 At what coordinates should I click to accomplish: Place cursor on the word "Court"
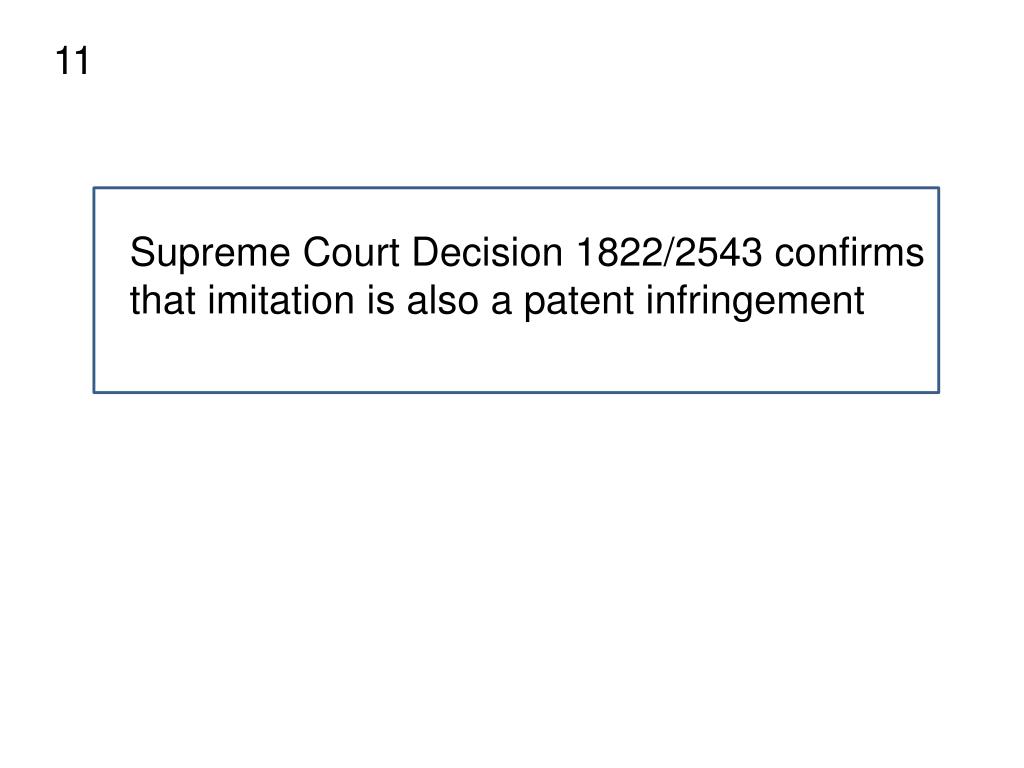(x=351, y=251)
